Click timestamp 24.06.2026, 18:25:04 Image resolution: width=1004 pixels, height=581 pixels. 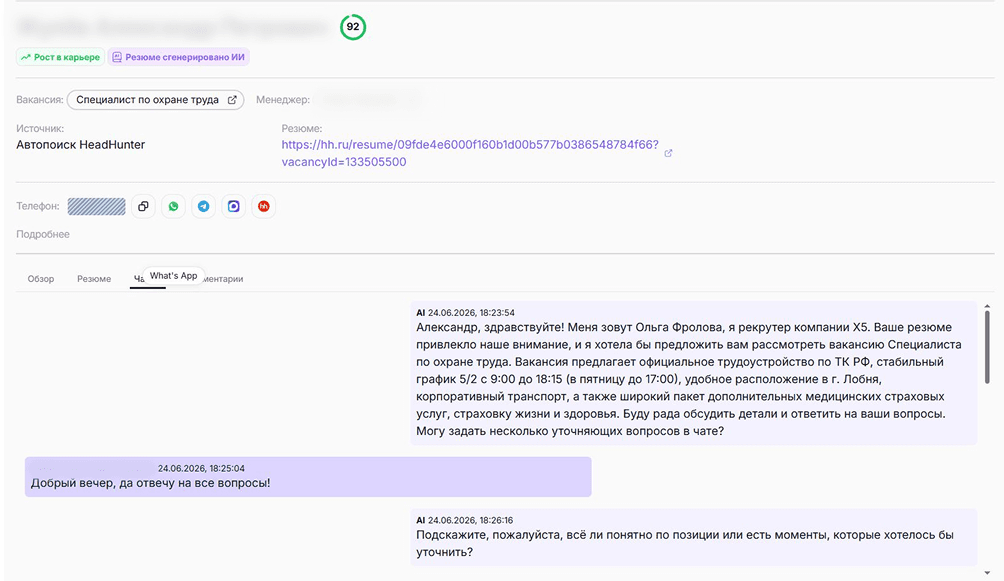[x=201, y=468]
